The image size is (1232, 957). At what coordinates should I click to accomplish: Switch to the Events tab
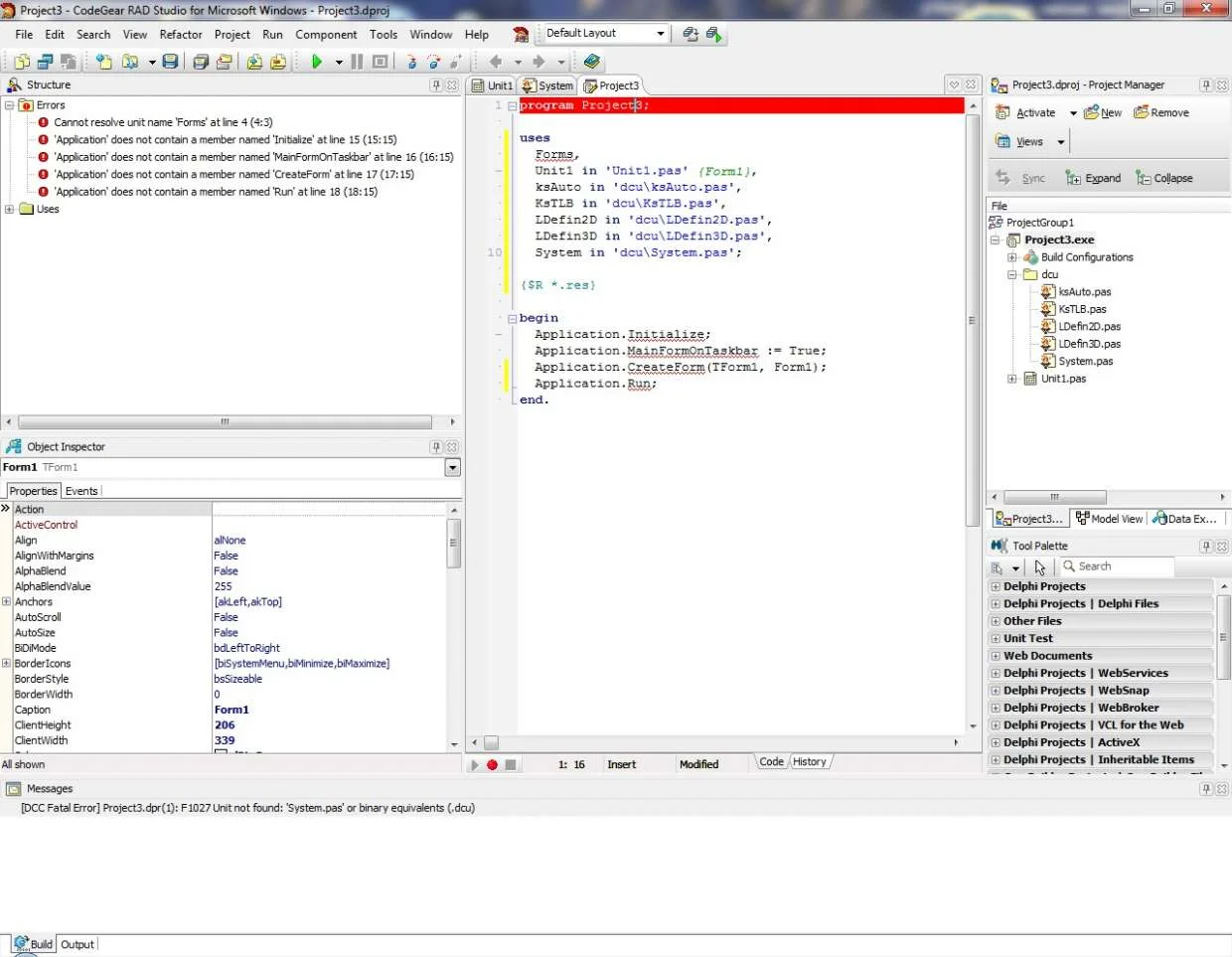tap(81, 491)
